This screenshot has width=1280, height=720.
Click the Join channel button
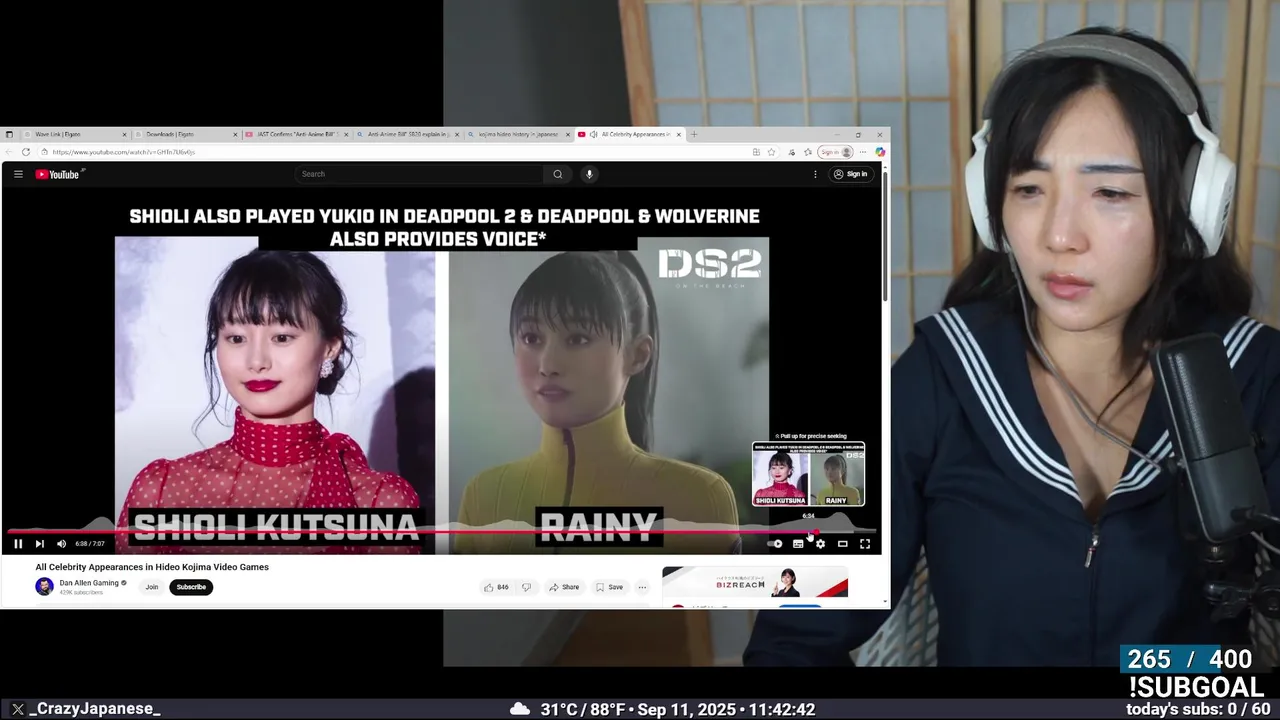[152, 587]
